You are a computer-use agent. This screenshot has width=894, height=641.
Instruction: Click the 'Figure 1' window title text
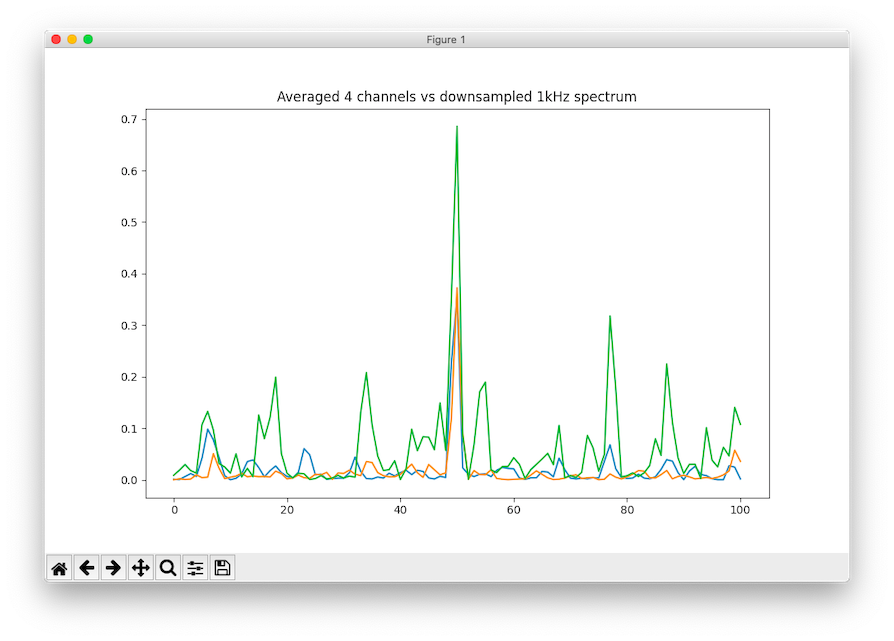point(446,40)
